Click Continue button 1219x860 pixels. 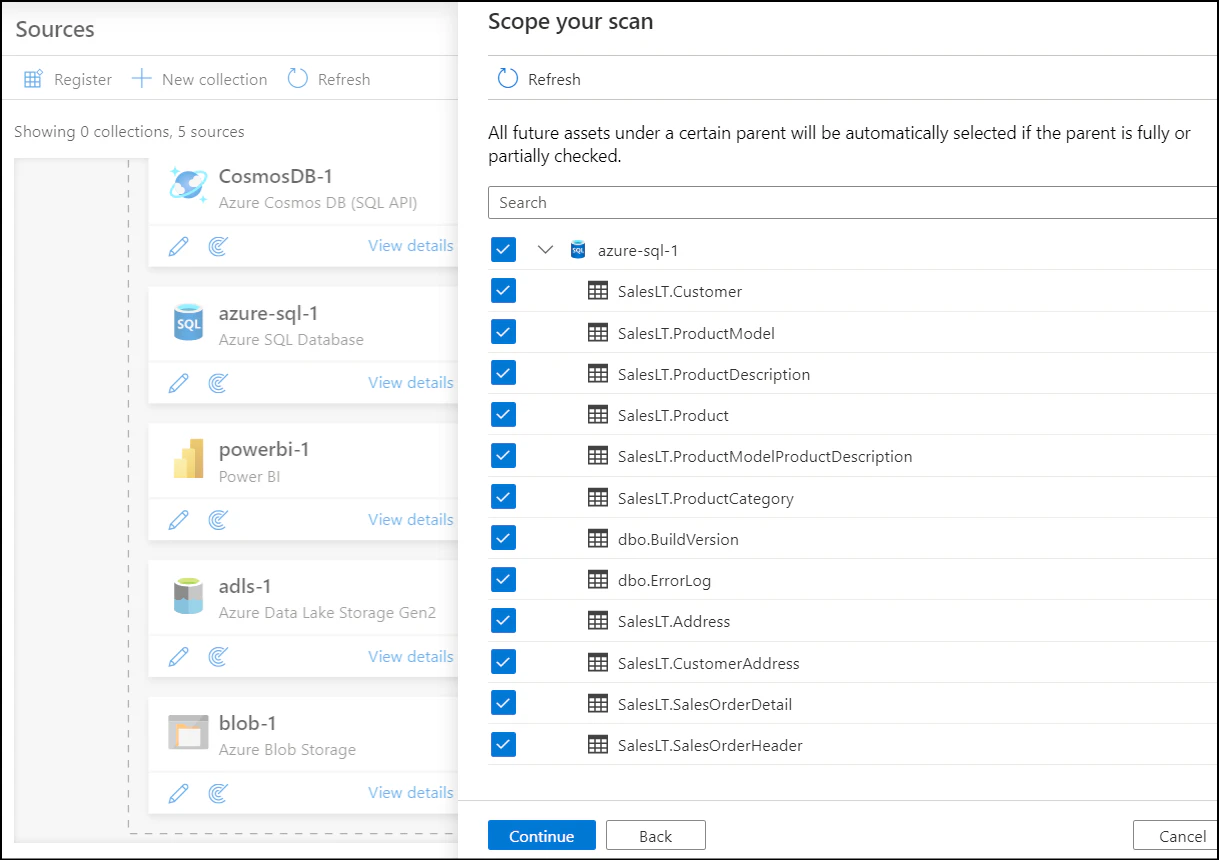[x=542, y=836]
